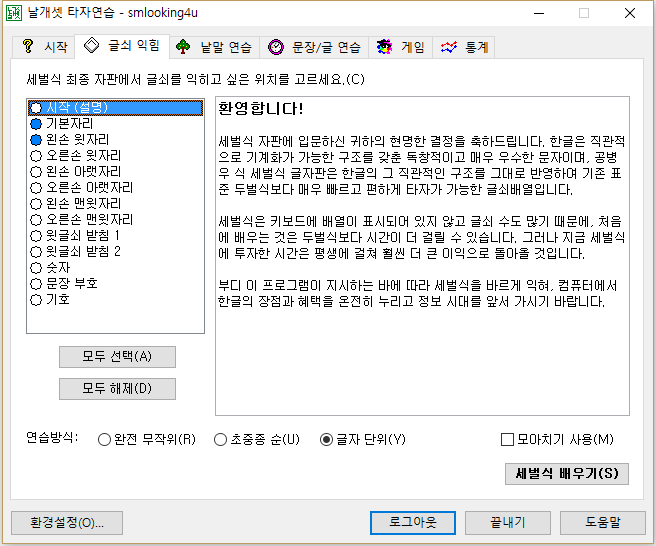This screenshot has height=546, width=656.
Task: Open the 시작 tab with question mark icon
Action: point(44,47)
